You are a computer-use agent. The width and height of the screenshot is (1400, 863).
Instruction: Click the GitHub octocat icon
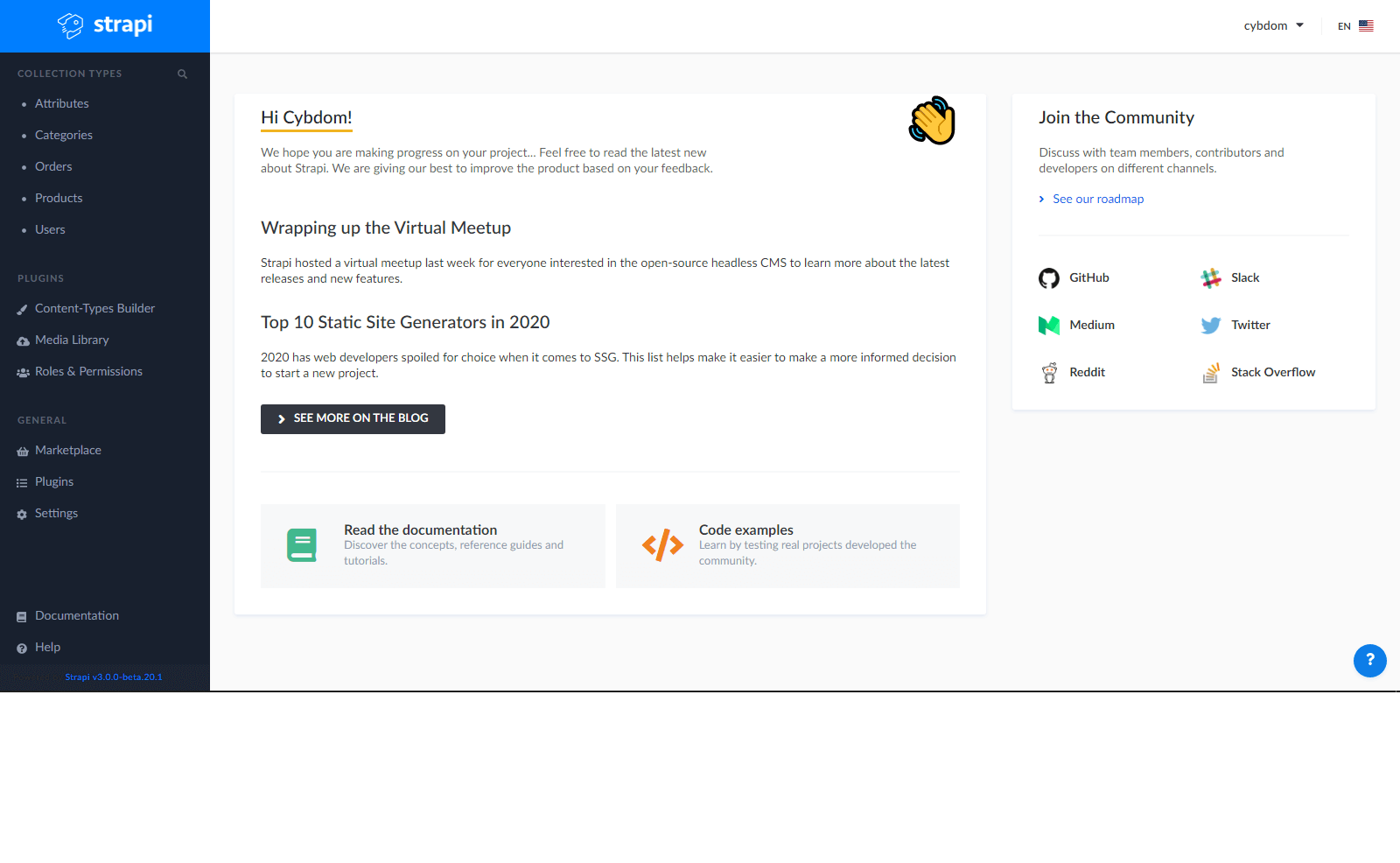pyautogui.click(x=1049, y=278)
